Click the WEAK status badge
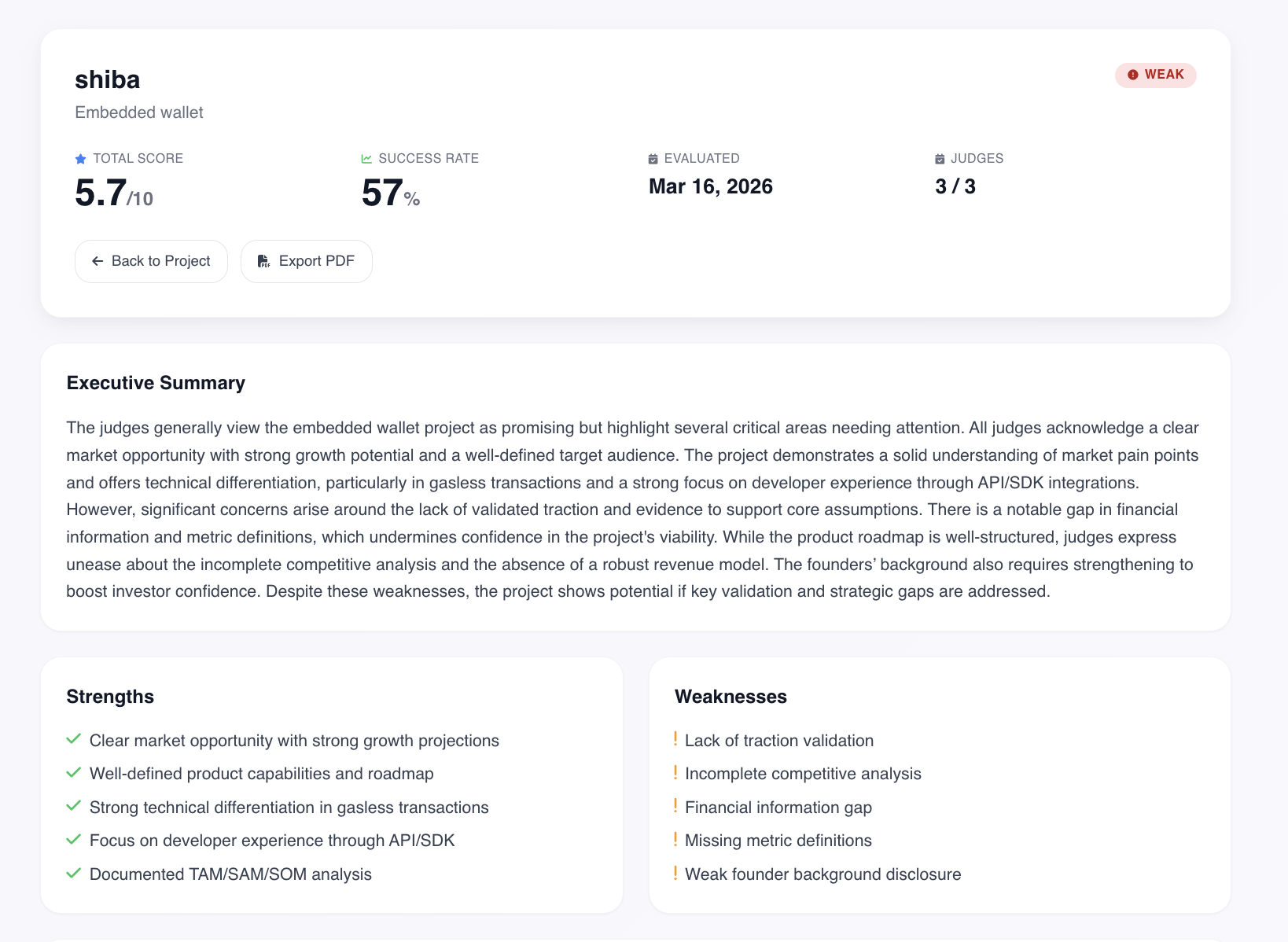Screen dimensions: 1288x942 point(1155,75)
